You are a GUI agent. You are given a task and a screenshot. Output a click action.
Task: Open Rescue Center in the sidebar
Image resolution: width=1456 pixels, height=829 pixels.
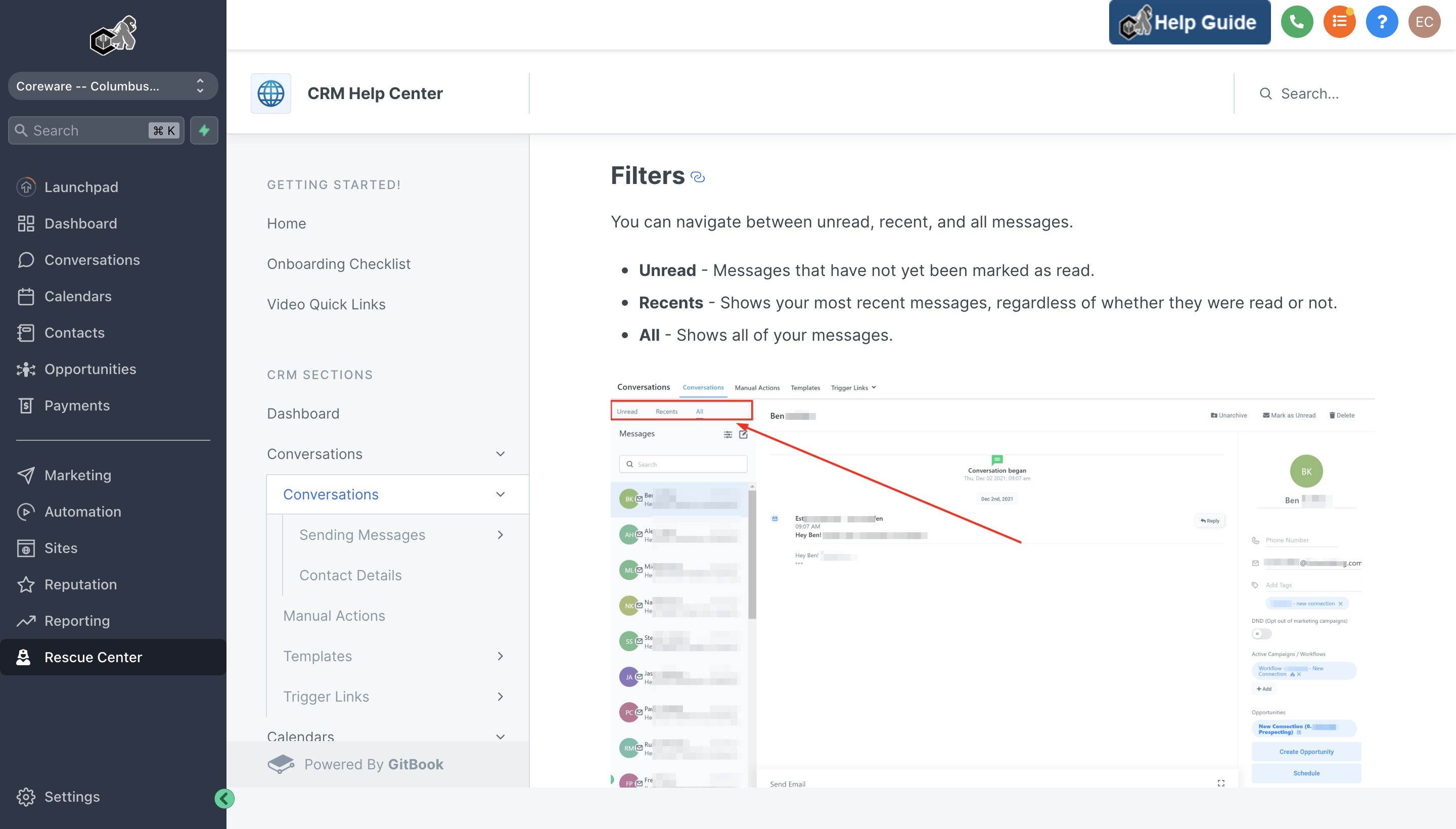(x=113, y=657)
